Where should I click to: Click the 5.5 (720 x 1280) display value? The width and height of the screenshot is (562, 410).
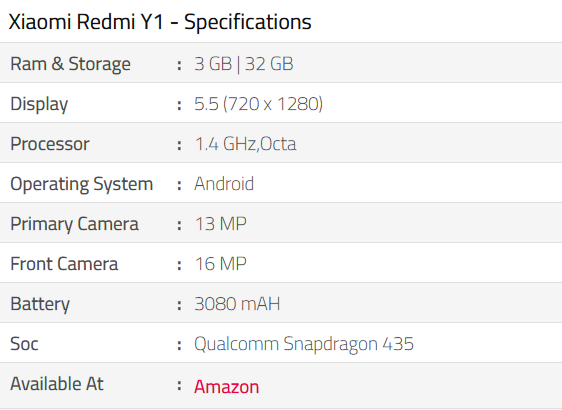pyautogui.click(x=258, y=104)
